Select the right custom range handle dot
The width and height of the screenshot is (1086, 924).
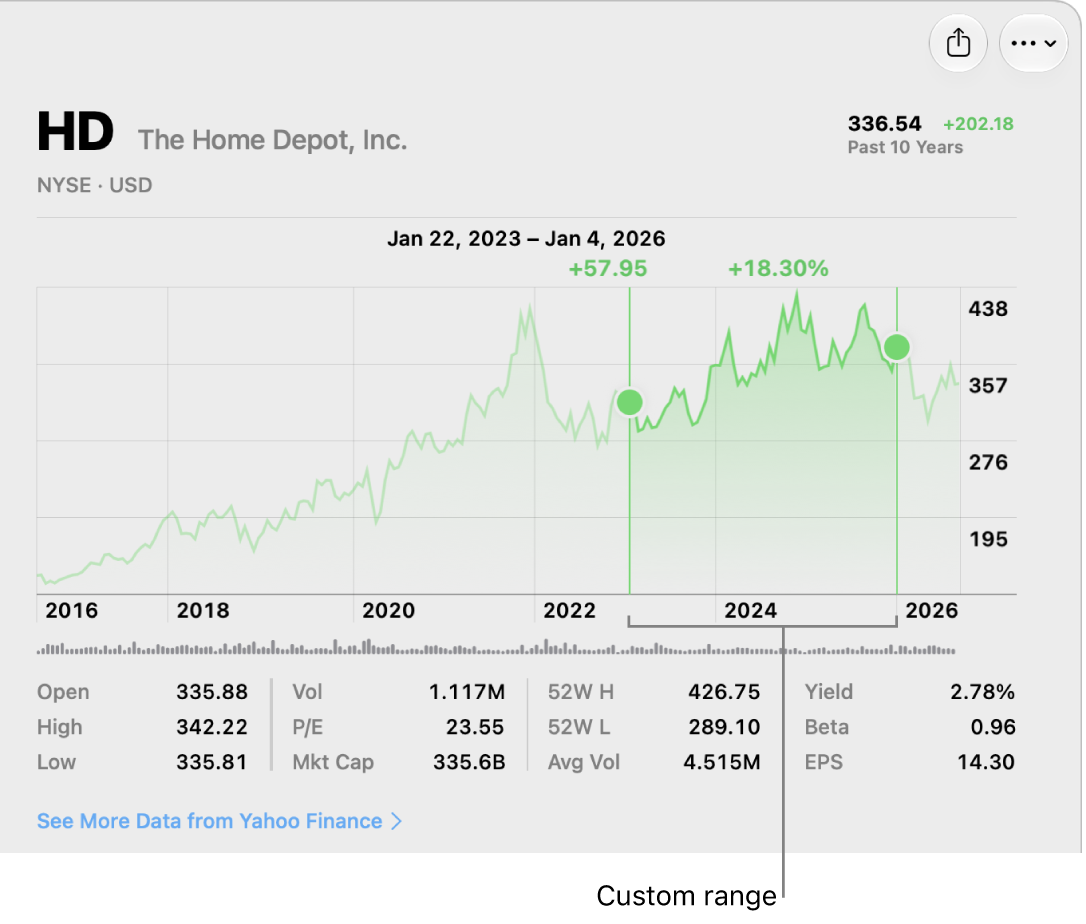(897, 347)
